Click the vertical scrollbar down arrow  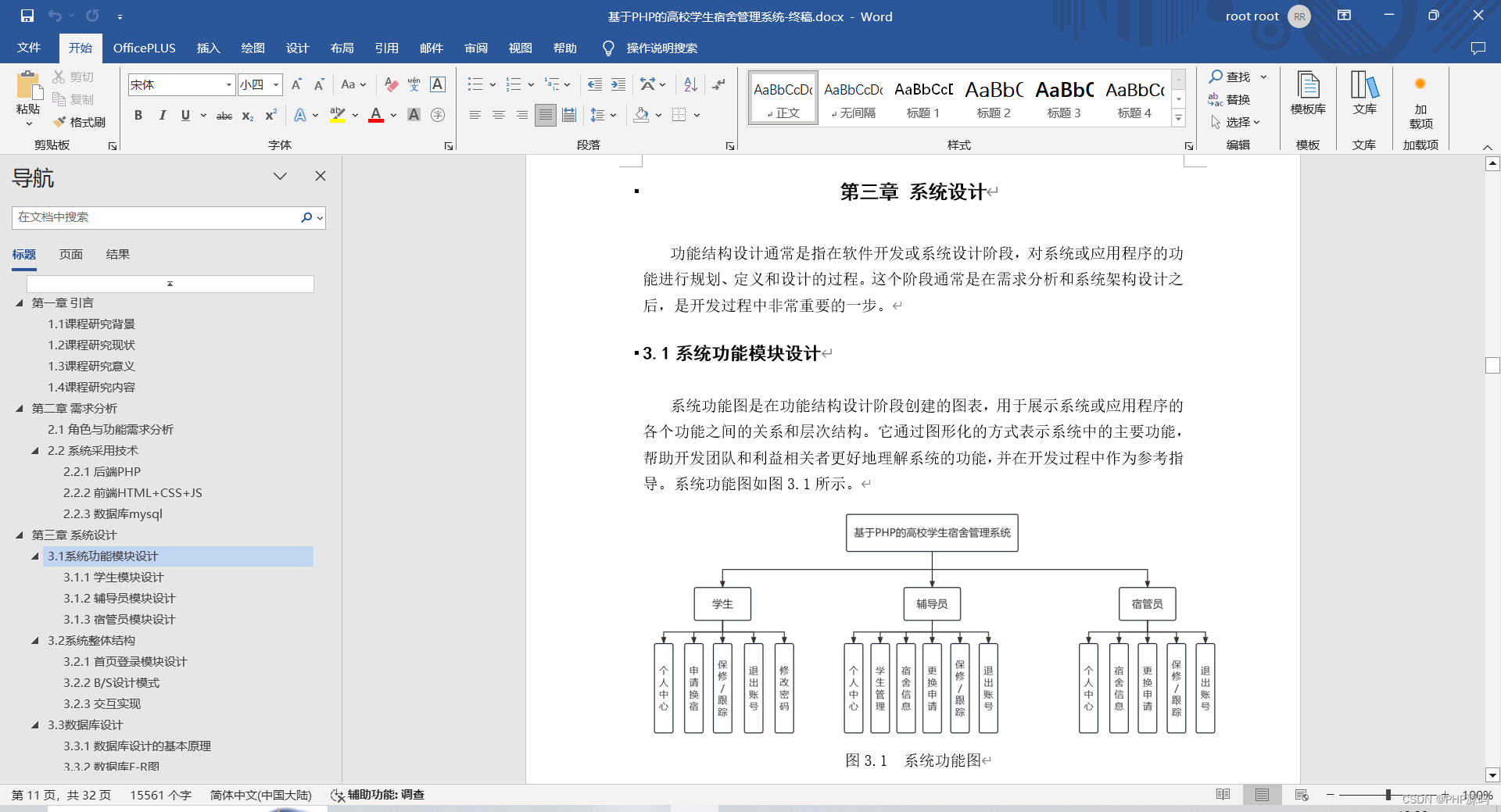point(1492,775)
